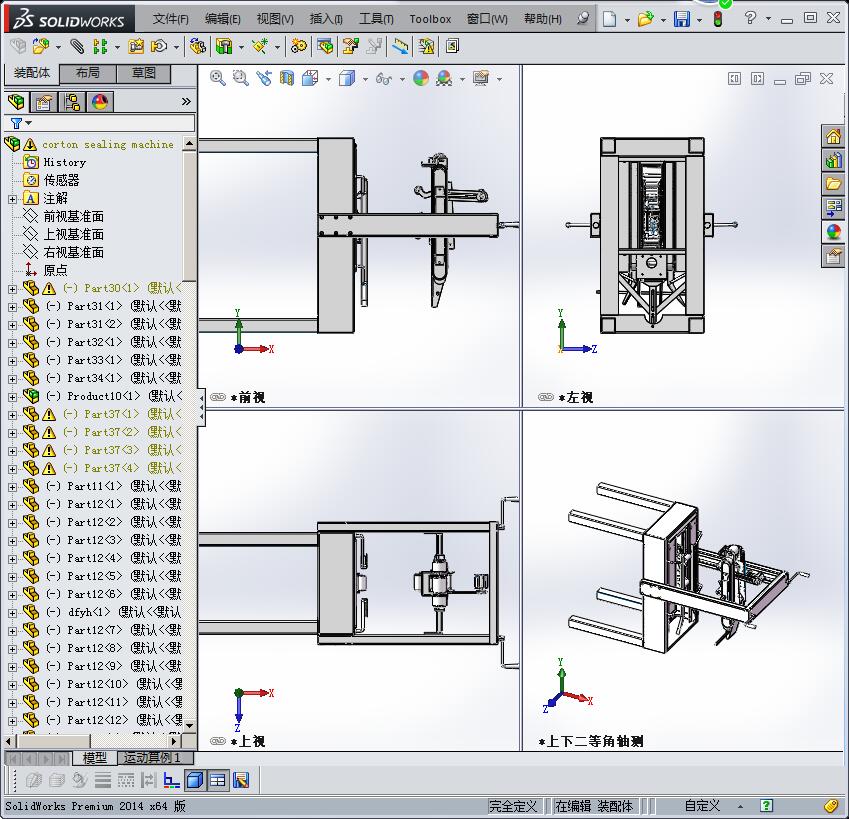Click Linear Component Pattern icon
Screen dimensions: 849x819
tap(100, 47)
